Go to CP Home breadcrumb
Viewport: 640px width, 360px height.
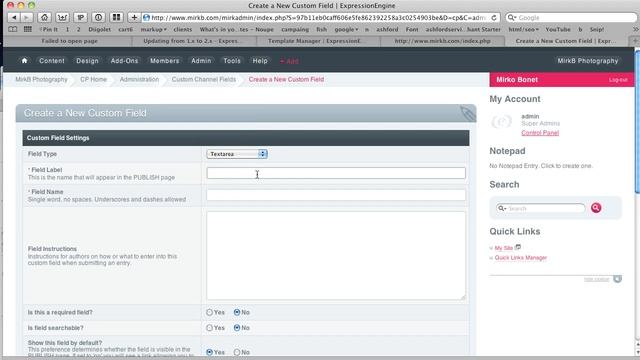93,79
